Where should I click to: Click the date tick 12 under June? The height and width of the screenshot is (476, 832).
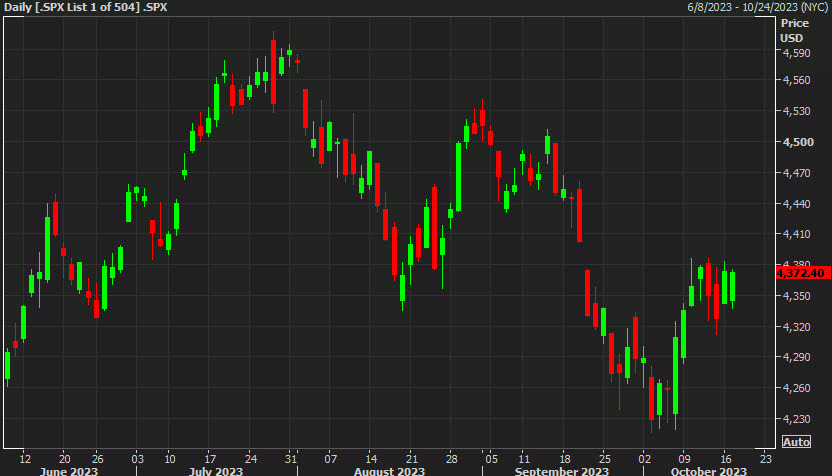tap(25, 459)
